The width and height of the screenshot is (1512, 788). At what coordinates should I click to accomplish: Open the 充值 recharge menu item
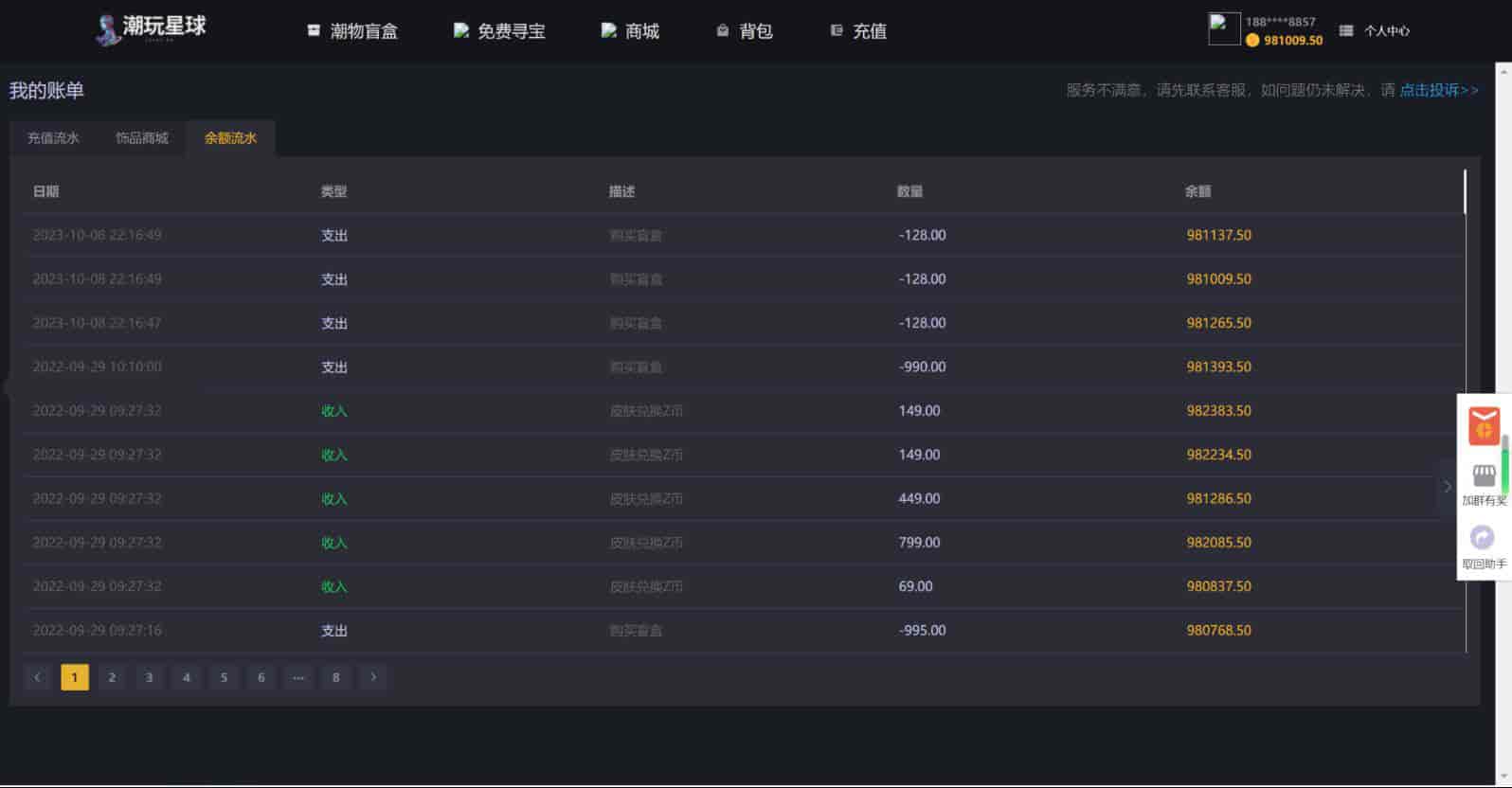pos(858,31)
